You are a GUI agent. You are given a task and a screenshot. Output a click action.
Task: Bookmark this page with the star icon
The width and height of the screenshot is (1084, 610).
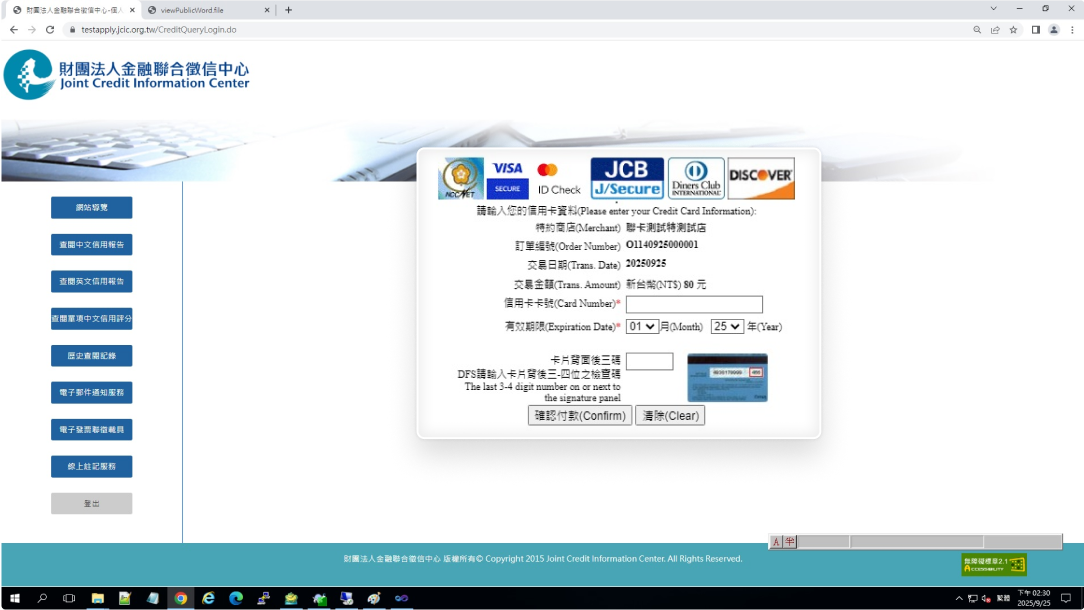coord(1013,30)
